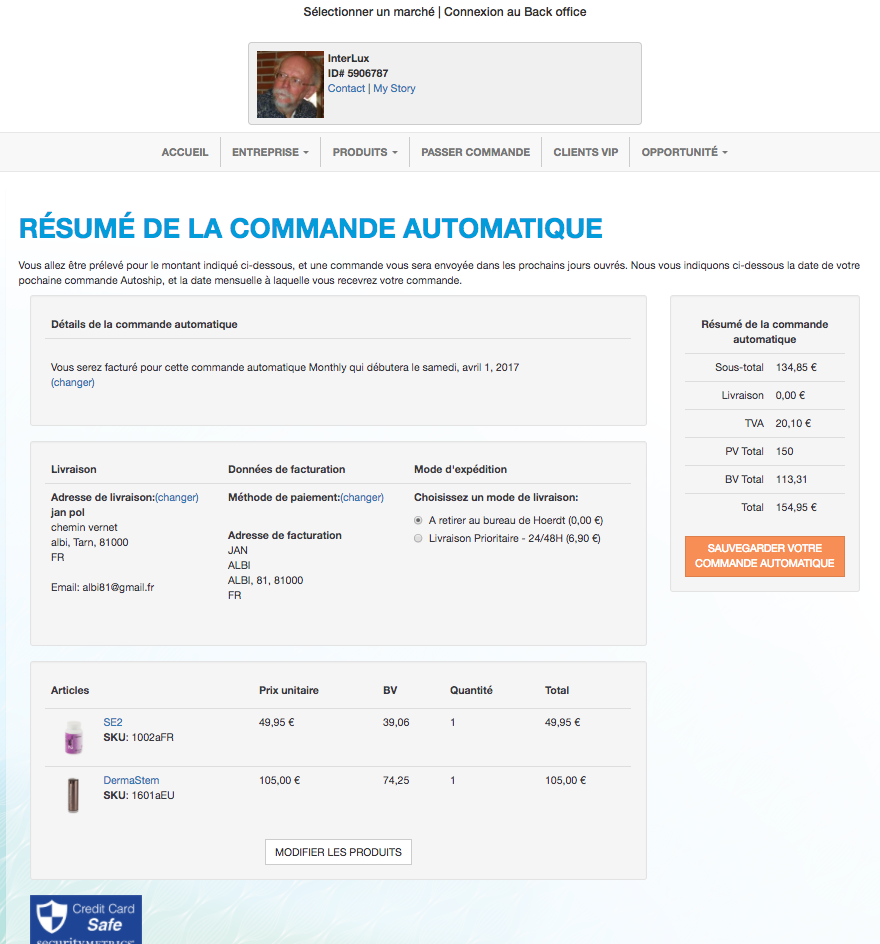This screenshot has height=944, width=880.
Task: Click the Credit Card Safe security badge
Action: pos(86,919)
